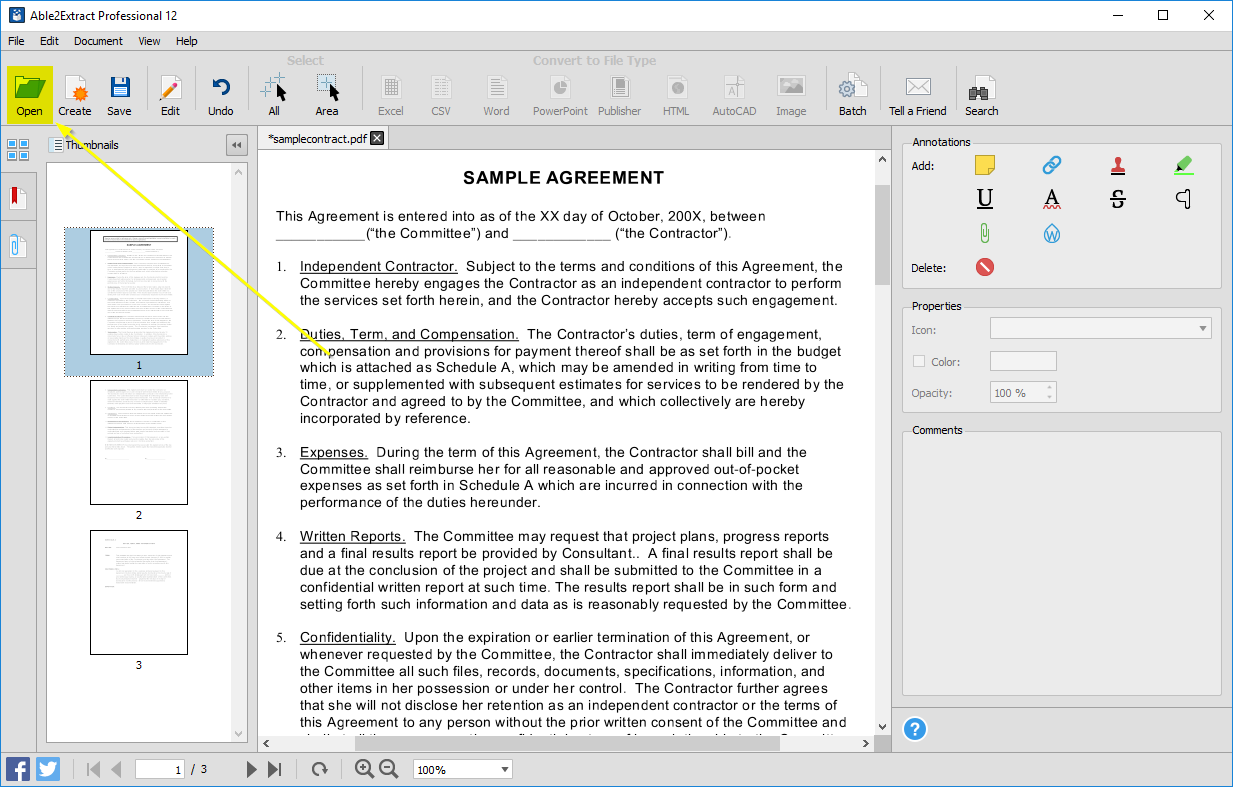Open the 100% zoom dropdown
The height and width of the screenshot is (787, 1233).
click(x=463, y=770)
